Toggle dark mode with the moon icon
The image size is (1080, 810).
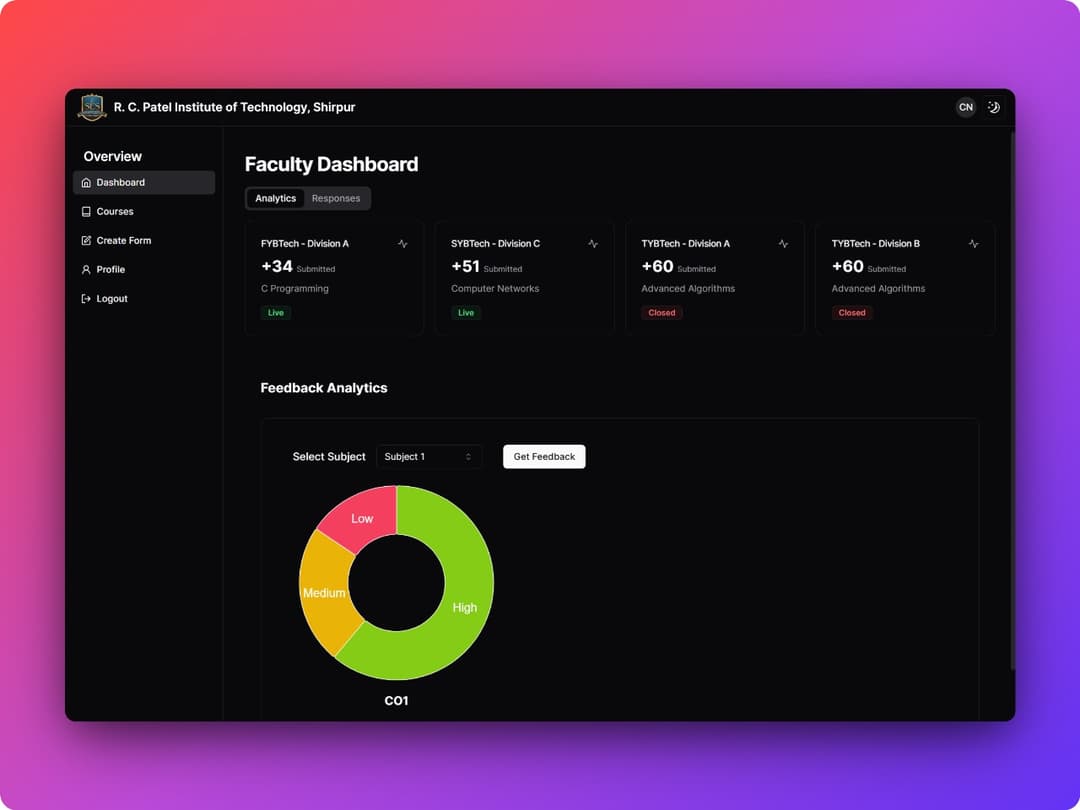pos(993,106)
